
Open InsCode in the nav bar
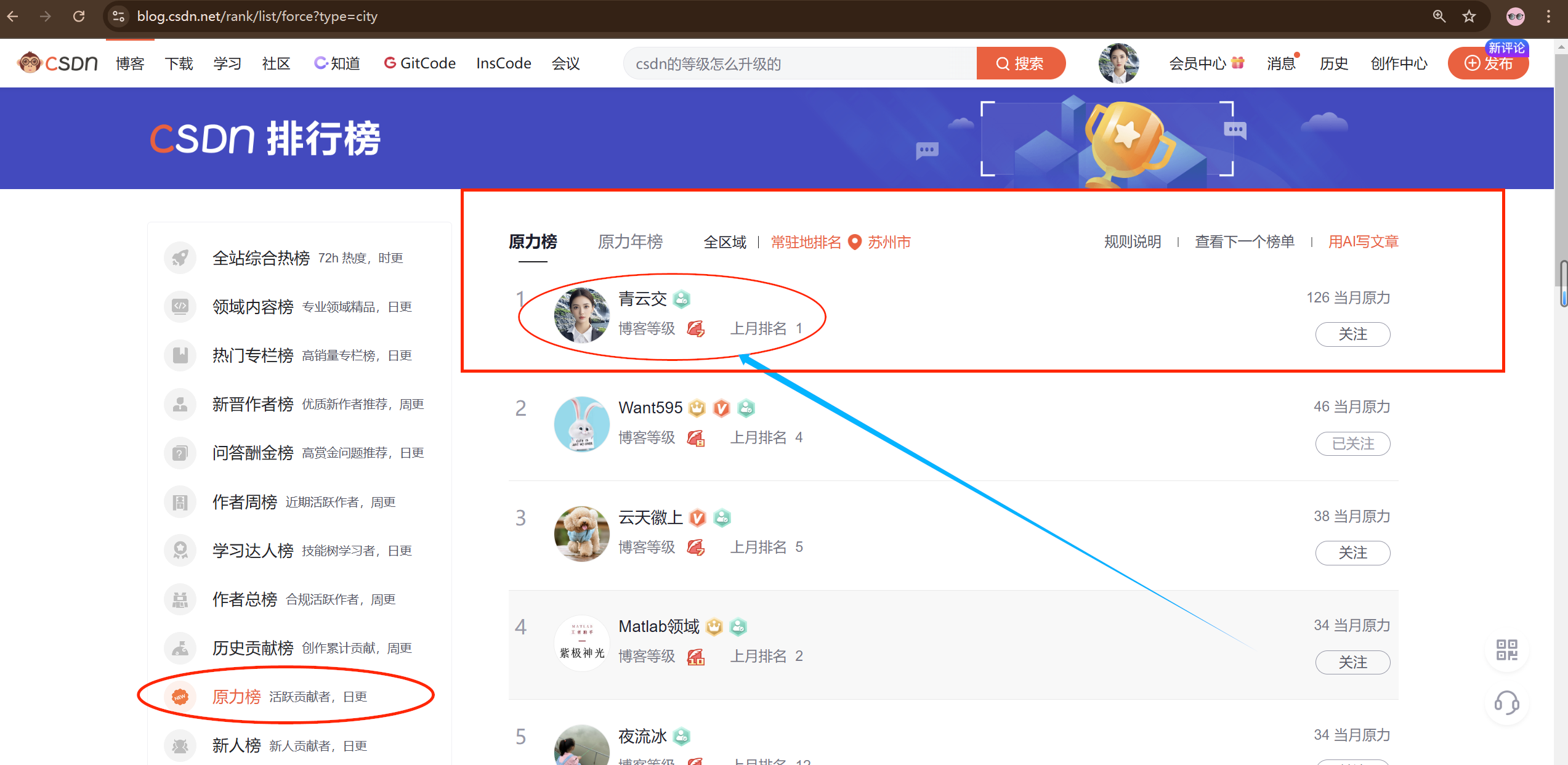tap(504, 63)
